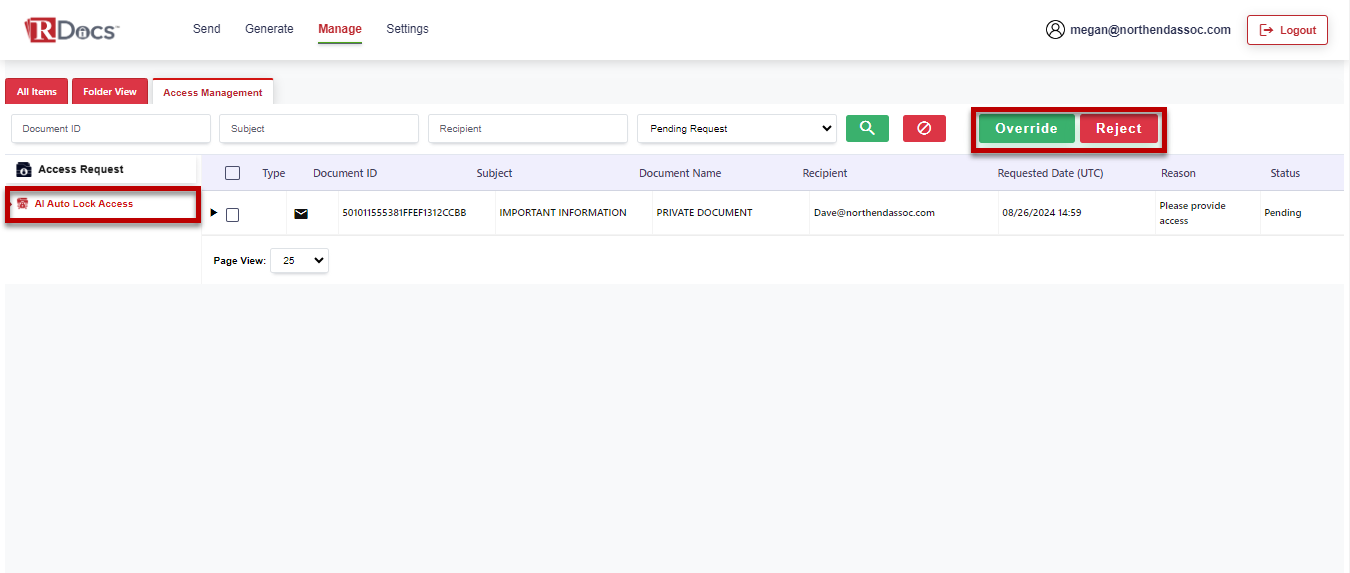The width and height of the screenshot is (1350, 573).
Task: Click the Subject column header
Action: tap(494, 173)
